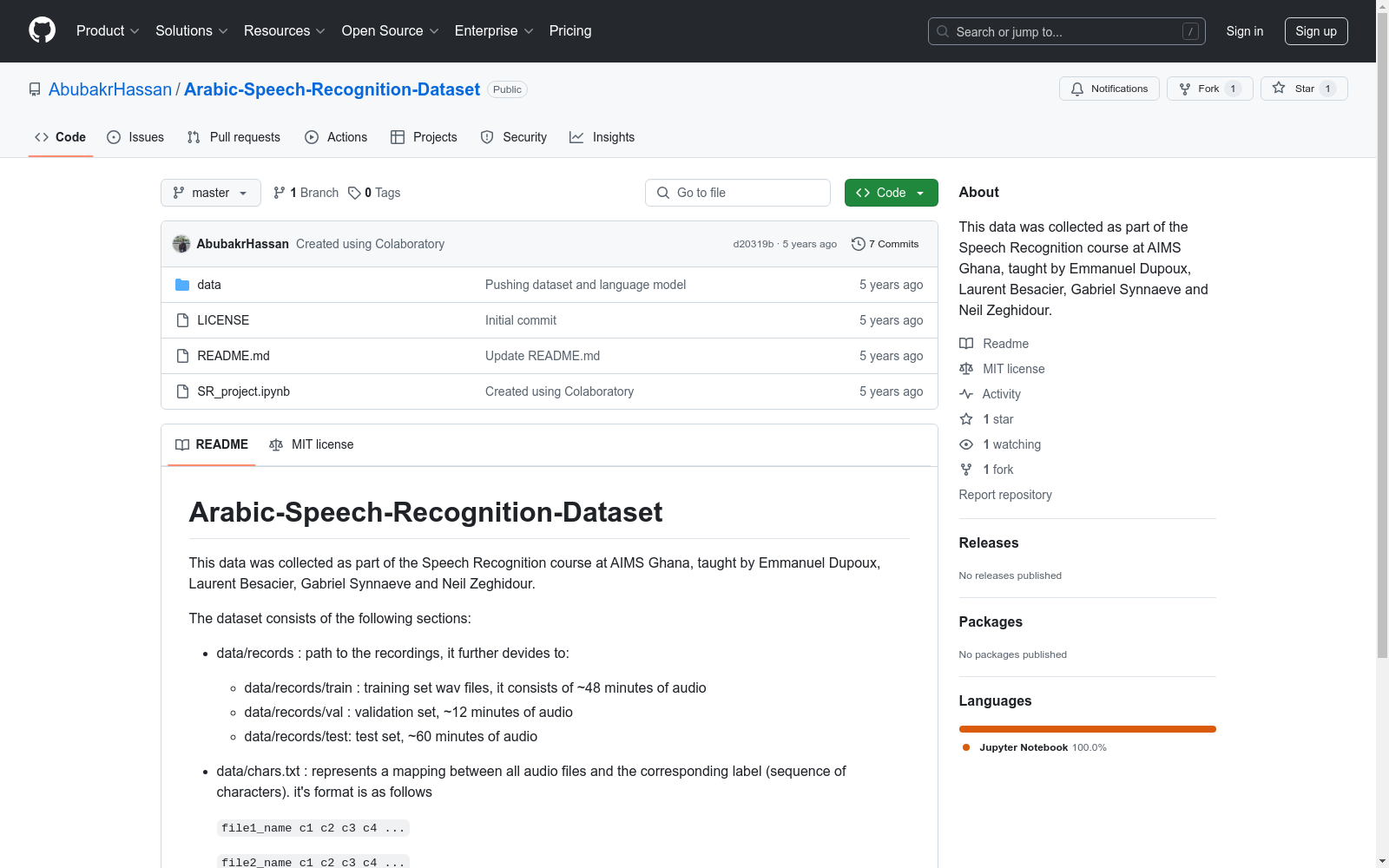Click the eye icon beside 1 watching
Viewport: 1389px width, 868px height.
click(x=966, y=444)
